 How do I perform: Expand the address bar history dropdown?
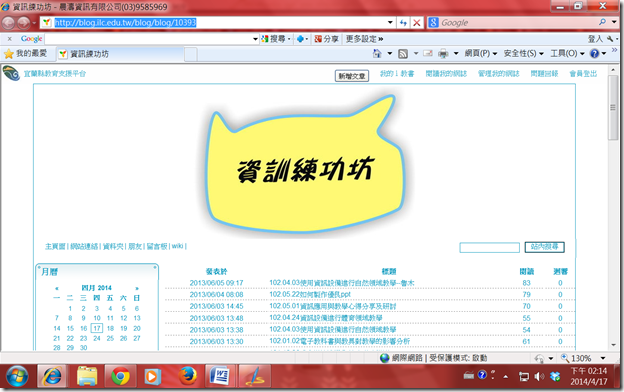click(x=390, y=23)
